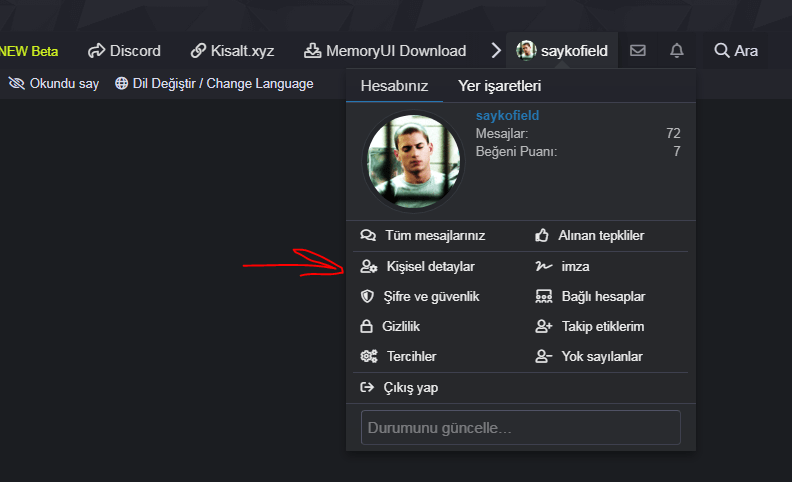
Task: Click the Discord share arrow icon
Action: coord(96,51)
